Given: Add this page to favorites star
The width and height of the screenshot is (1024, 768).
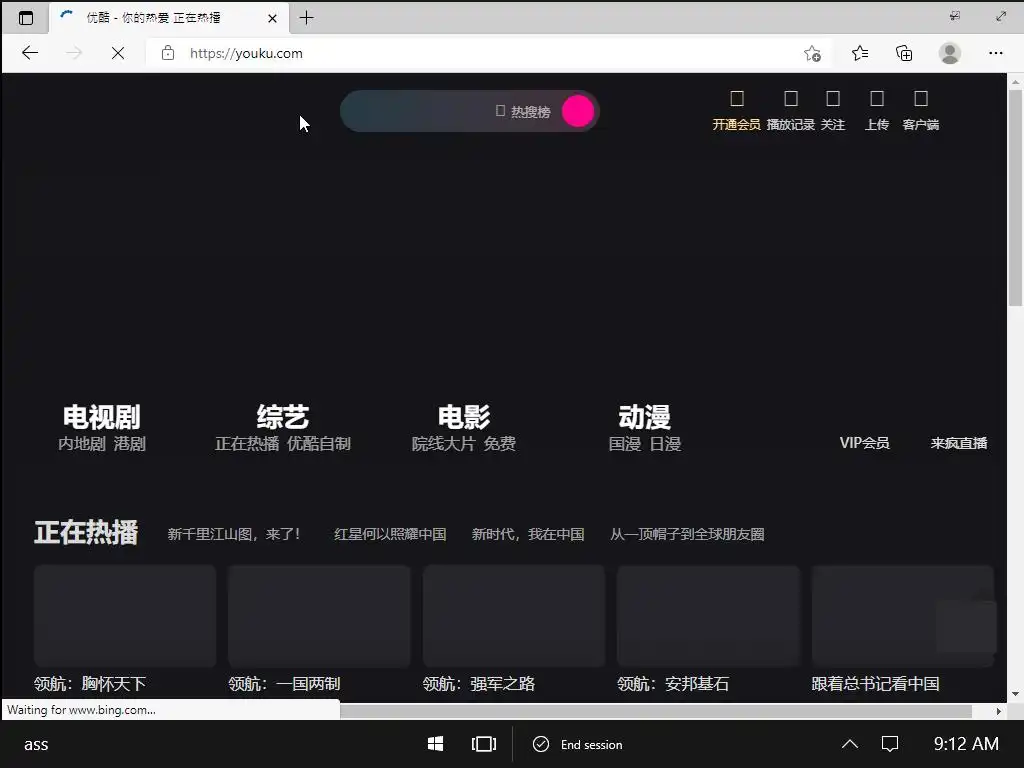Looking at the screenshot, I should click(x=812, y=53).
